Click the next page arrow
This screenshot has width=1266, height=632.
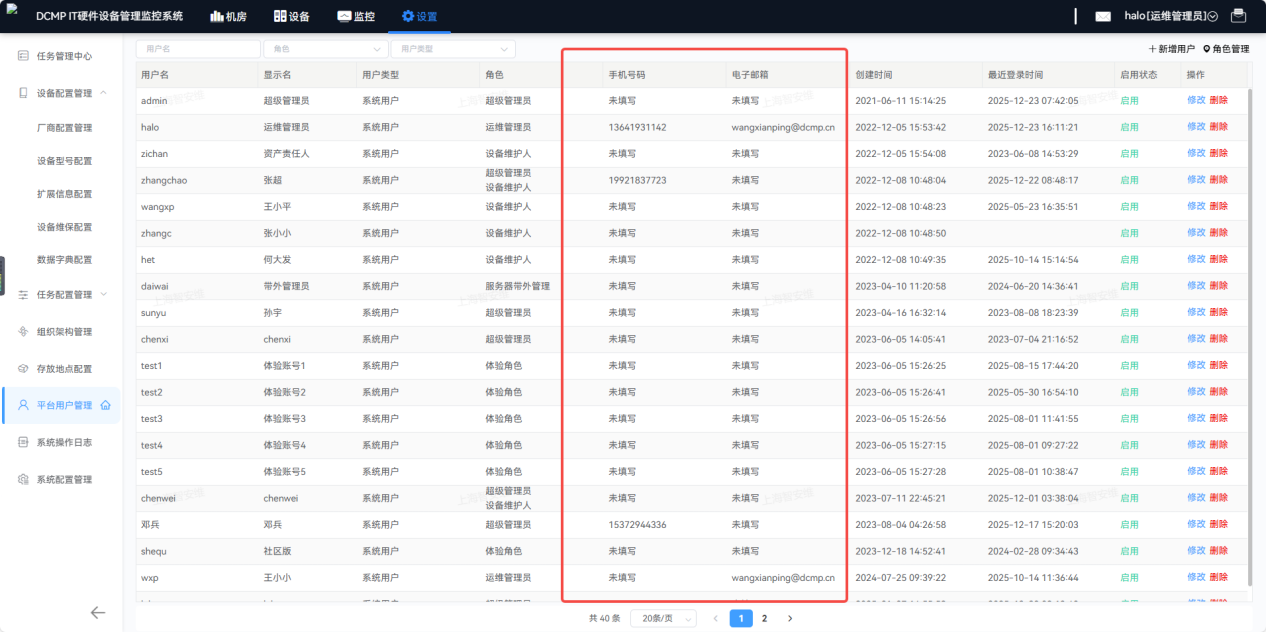click(x=790, y=618)
